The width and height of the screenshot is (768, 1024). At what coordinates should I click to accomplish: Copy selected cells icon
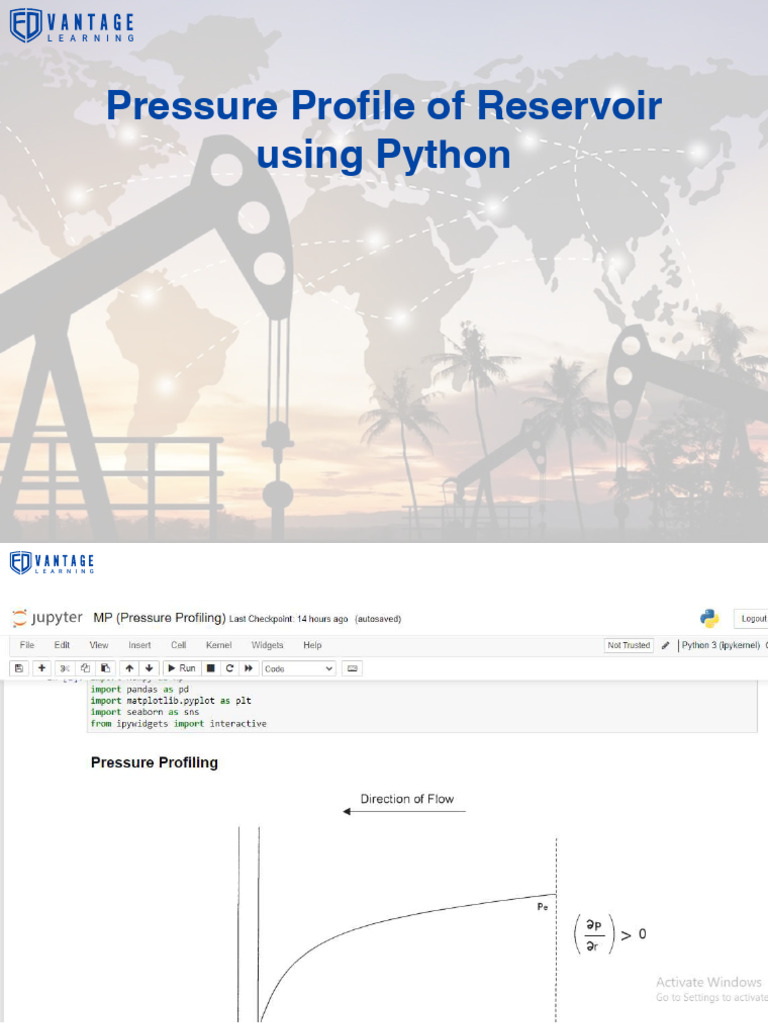(x=85, y=668)
